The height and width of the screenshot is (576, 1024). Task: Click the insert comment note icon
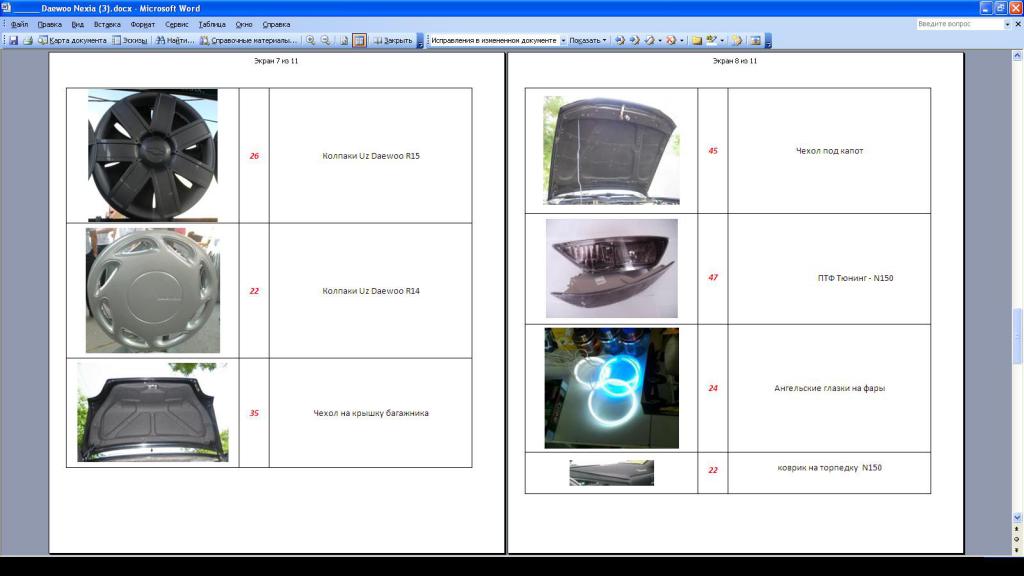696,41
